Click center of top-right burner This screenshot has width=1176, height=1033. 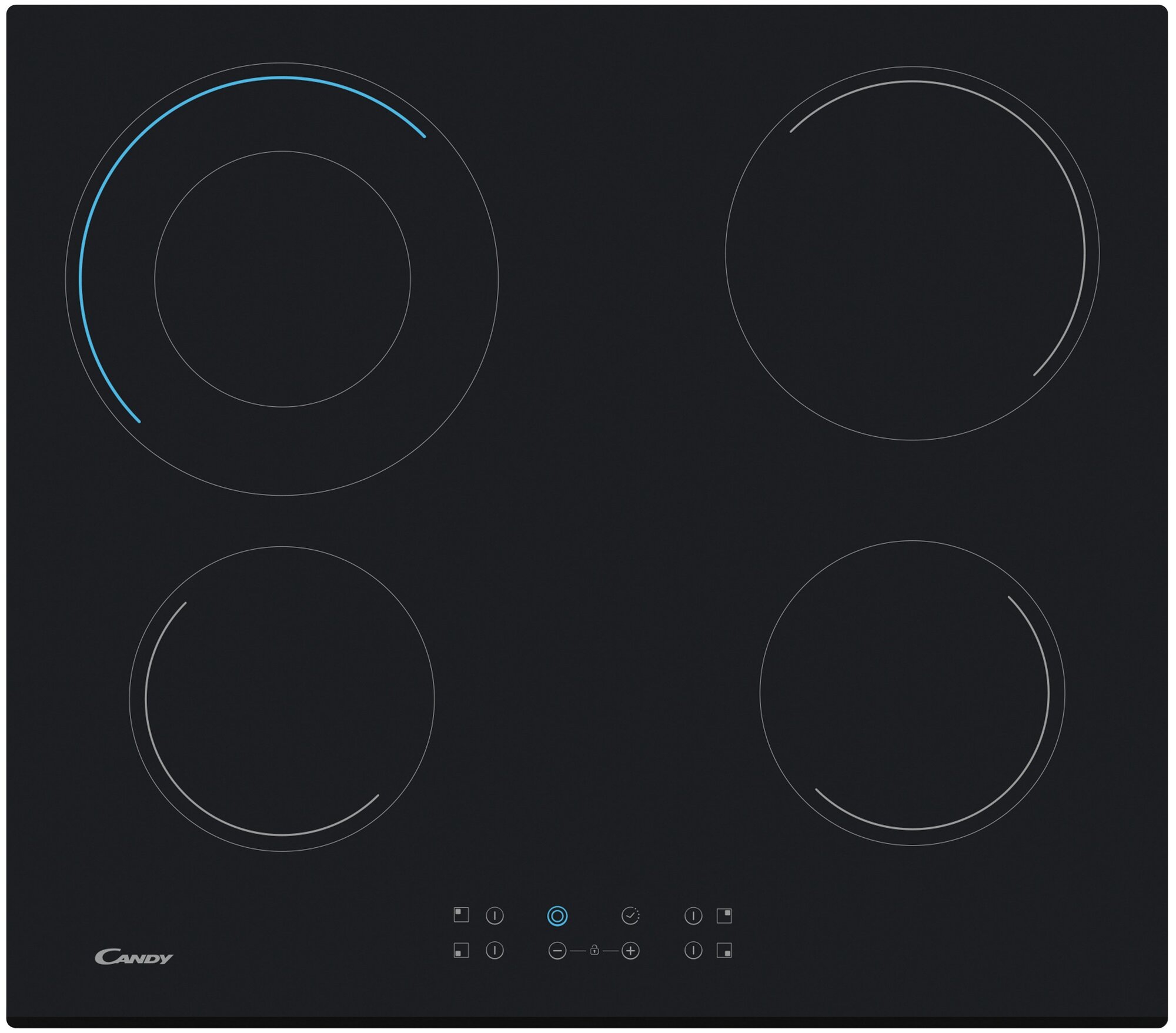click(x=912, y=253)
